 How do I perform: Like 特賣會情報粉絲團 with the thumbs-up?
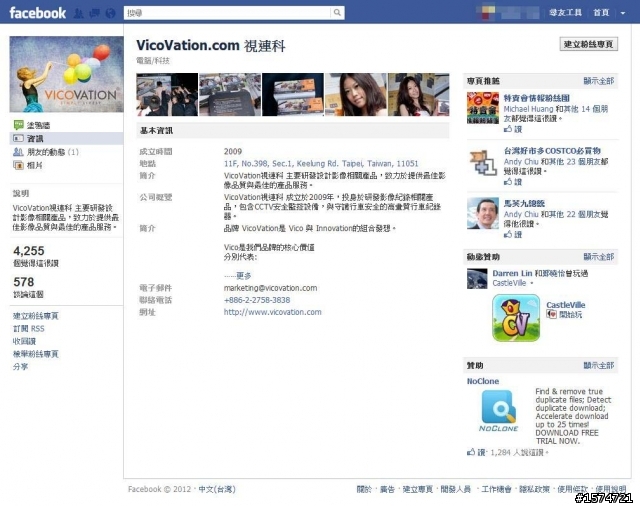513,129
